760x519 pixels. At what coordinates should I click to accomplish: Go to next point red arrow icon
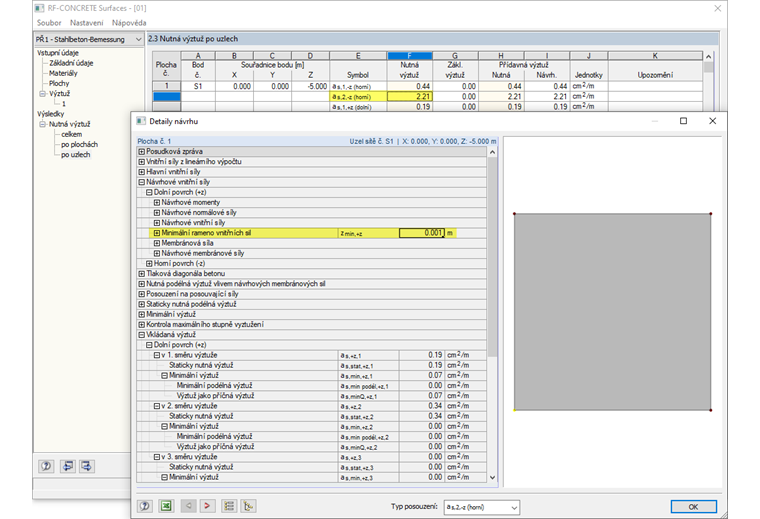click(207, 506)
